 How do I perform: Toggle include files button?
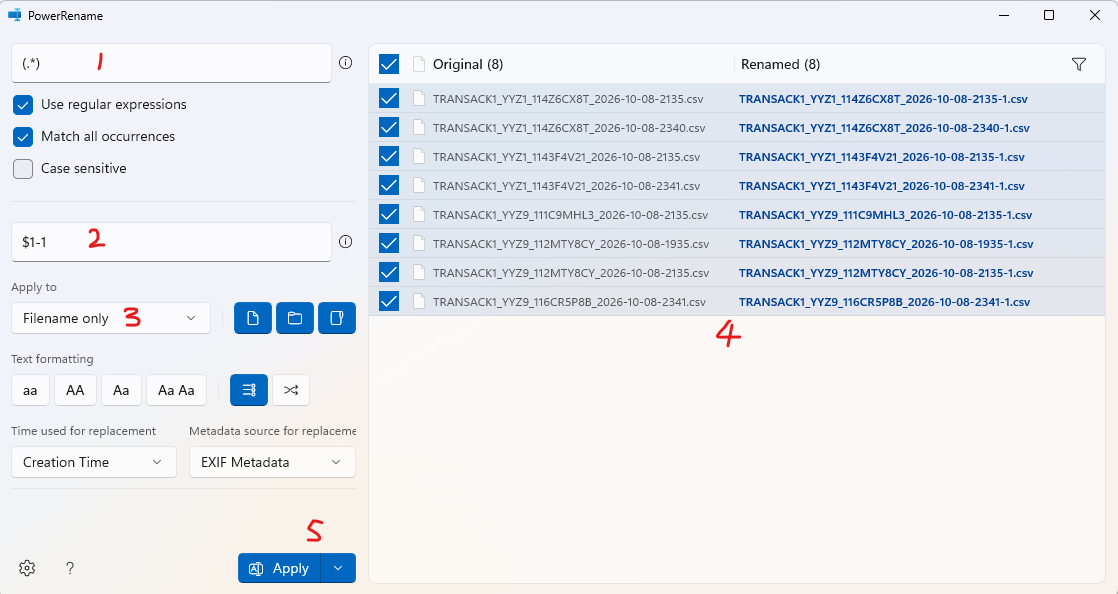point(252,318)
